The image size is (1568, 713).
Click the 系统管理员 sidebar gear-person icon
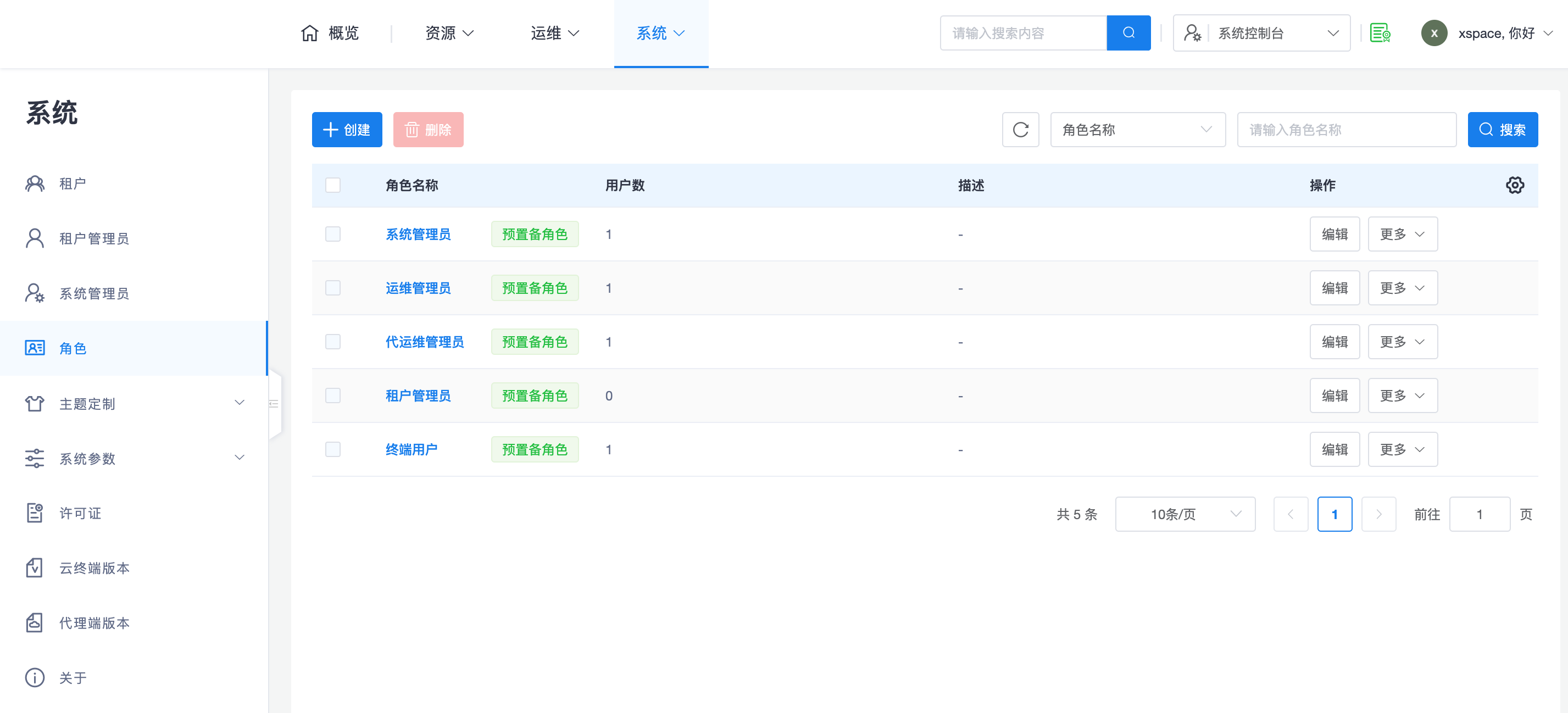35,293
